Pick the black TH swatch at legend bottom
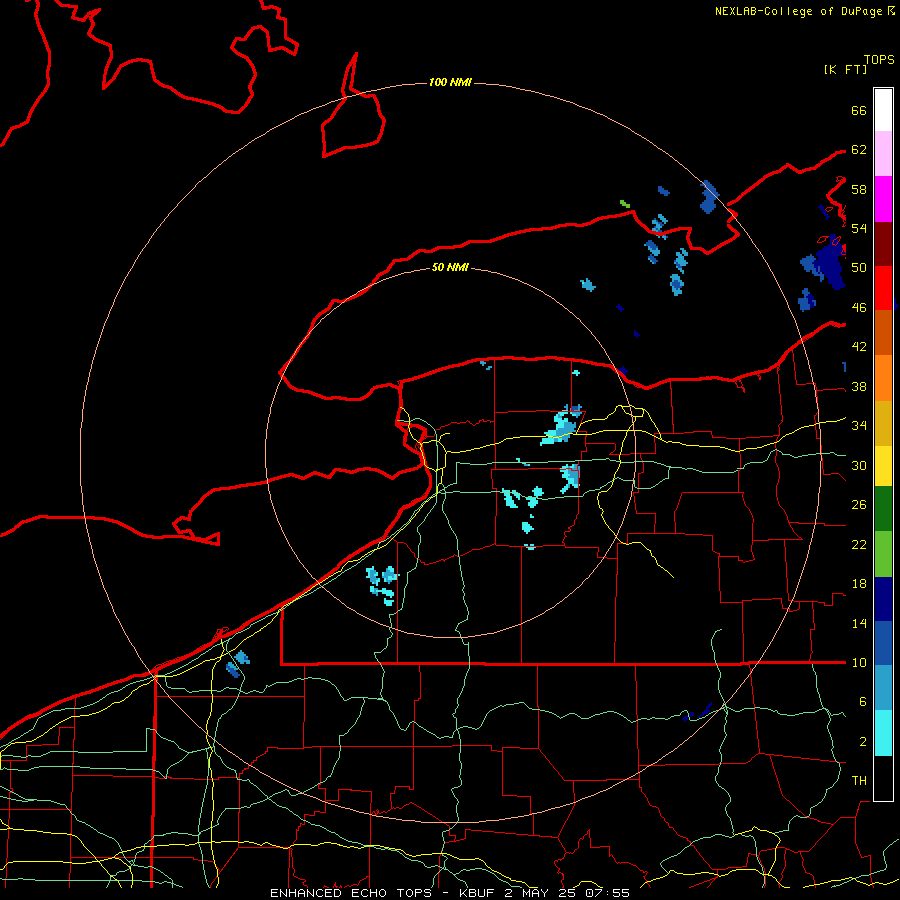This screenshot has height=900, width=900. pyautogui.click(x=883, y=778)
